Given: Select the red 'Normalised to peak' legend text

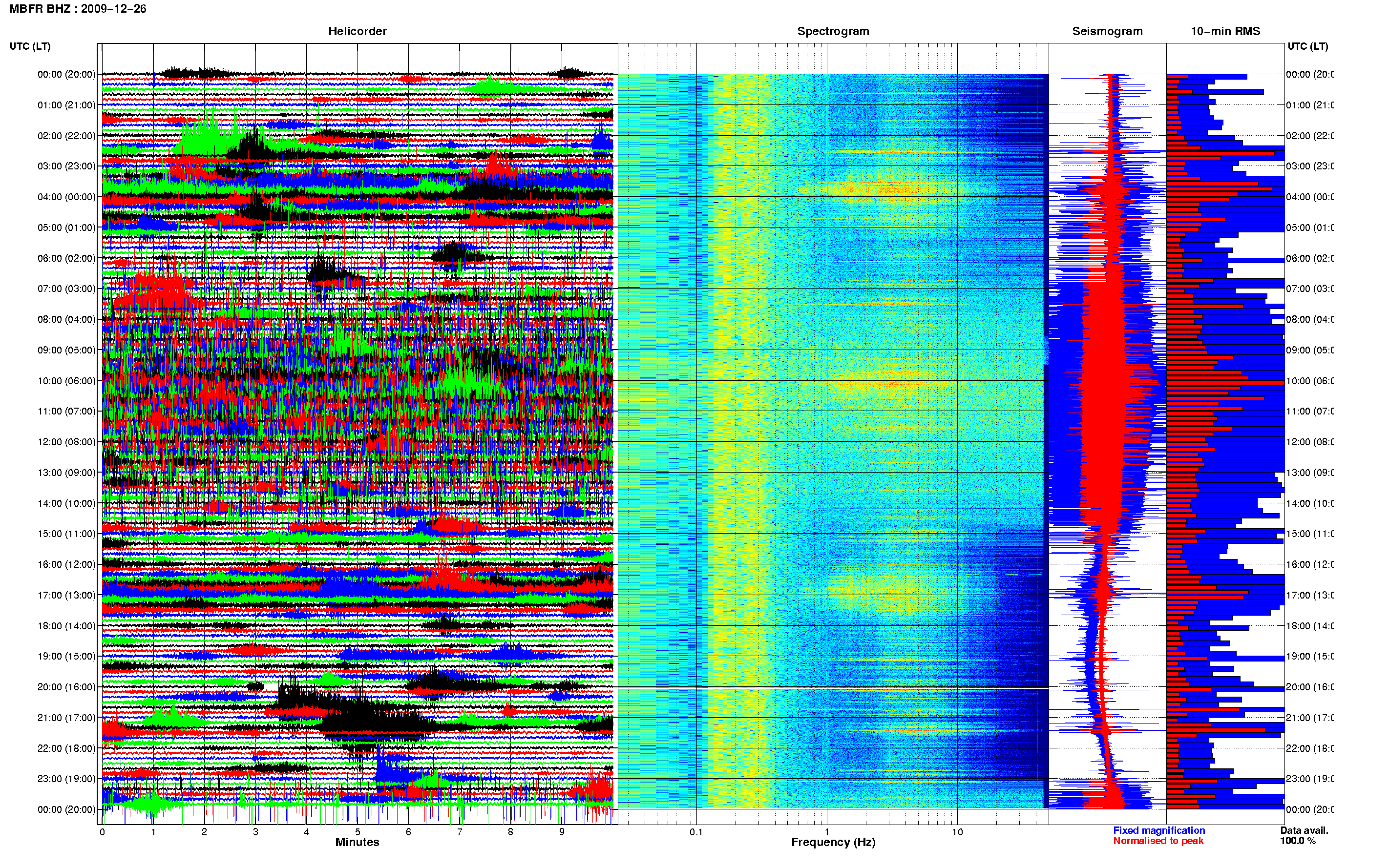Looking at the screenshot, I should pyautogui.click(x=1158, y=841).
